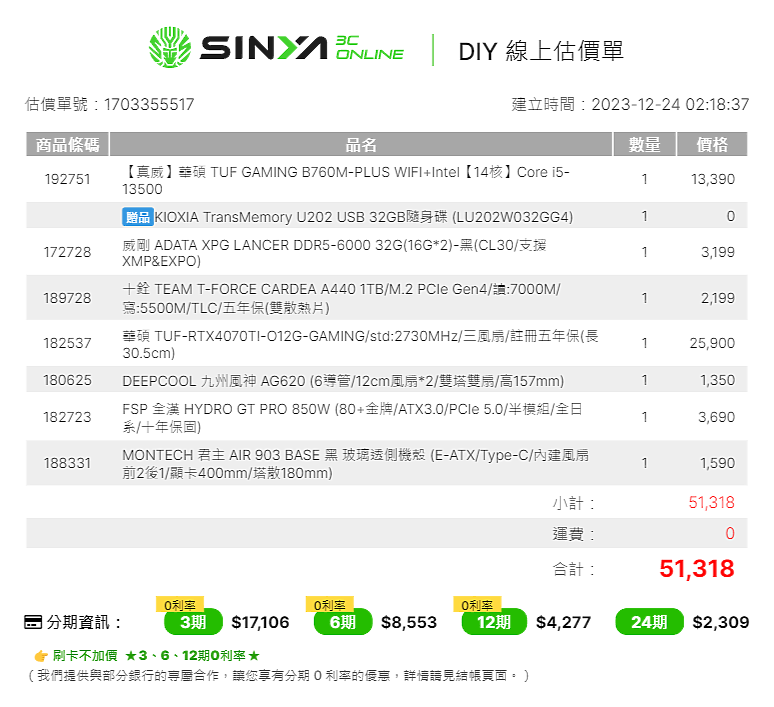
Task: Click the credit card icon beside 分期資訊
Action: pyautogui.click(x=33, y=622)
